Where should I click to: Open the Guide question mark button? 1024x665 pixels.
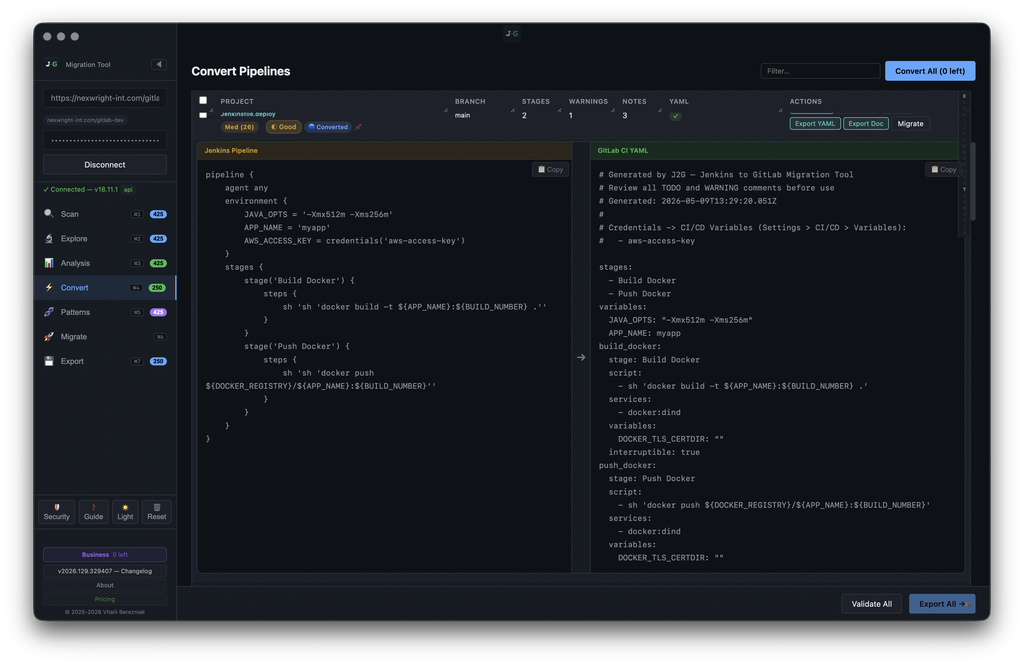[x=93, y=511]
